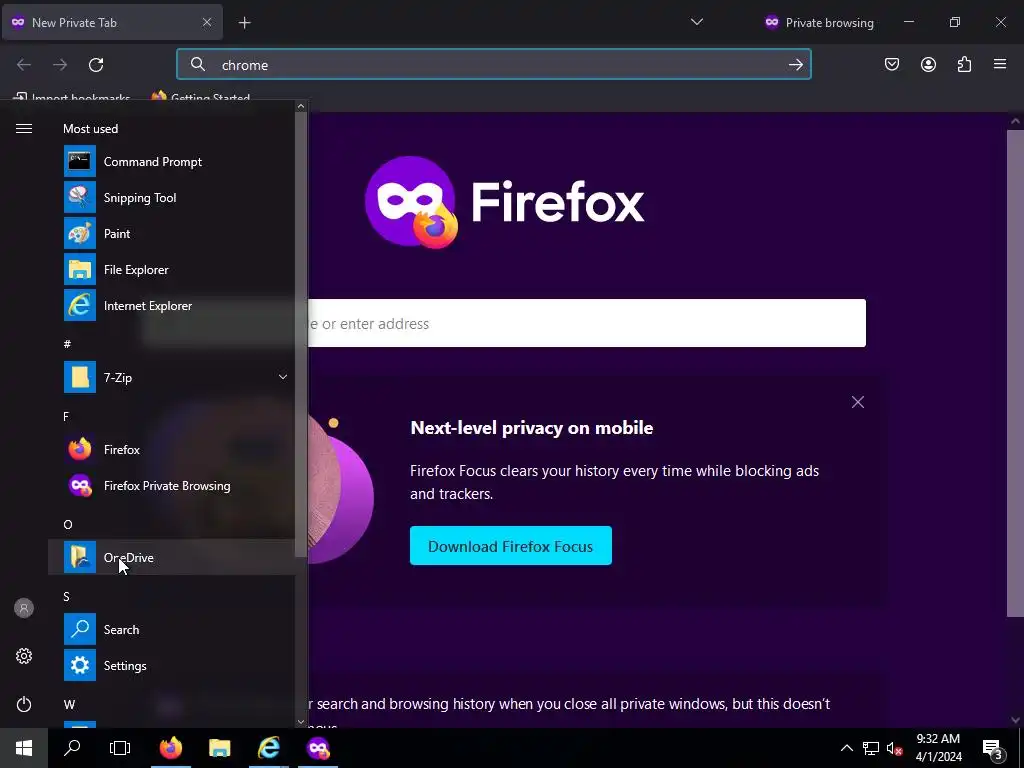Open the user account icon in Start menu
1024x768 pixels.
24,608
